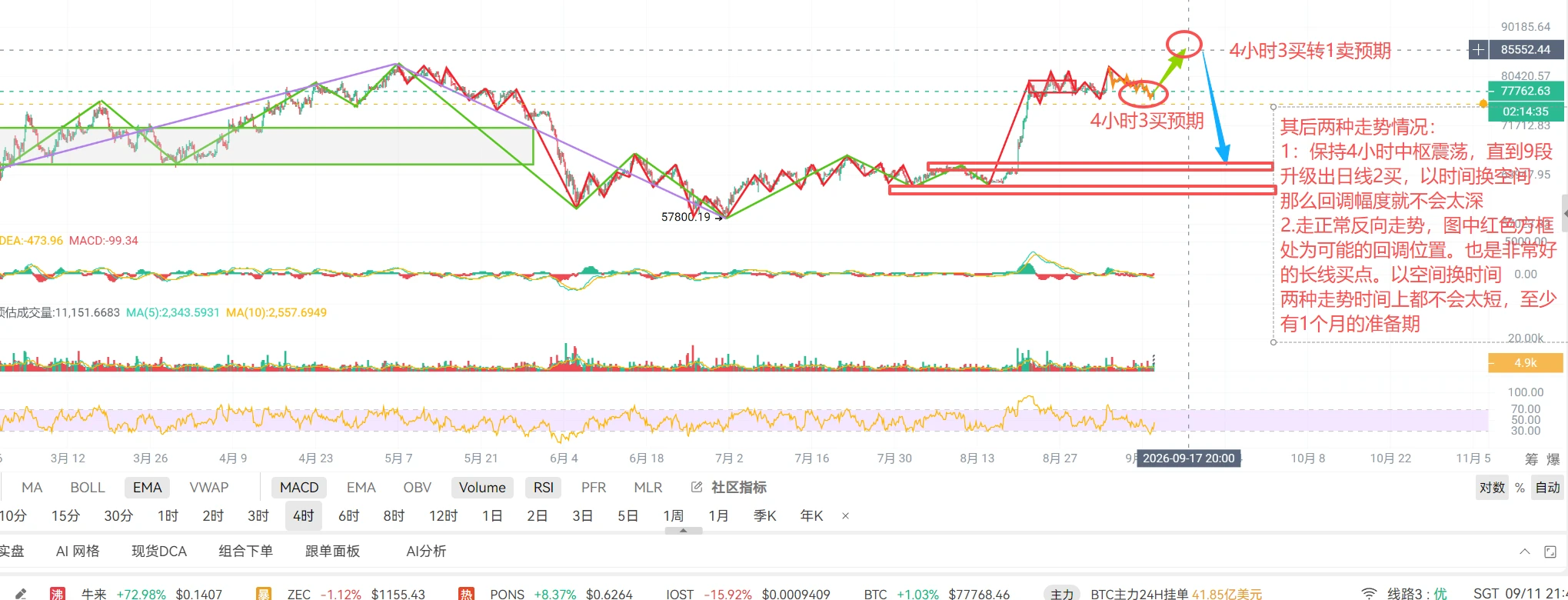Select the 1日 timeframe

click(x=492, y=516)
